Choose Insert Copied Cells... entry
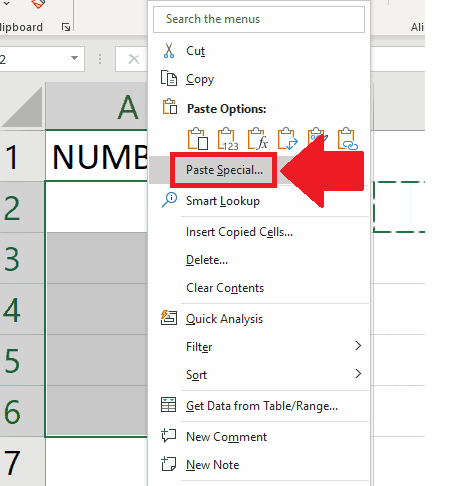This screenshot has width=463, height=486. [239, 232]
